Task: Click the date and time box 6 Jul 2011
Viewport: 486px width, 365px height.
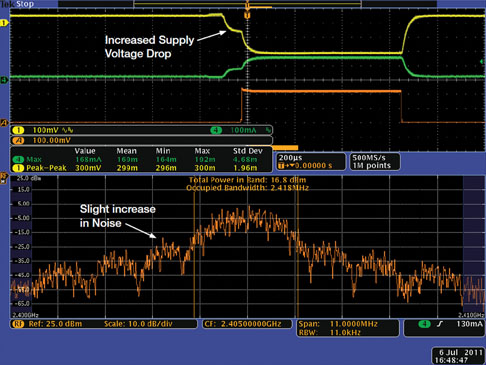Action: click(x=458, y=356)
